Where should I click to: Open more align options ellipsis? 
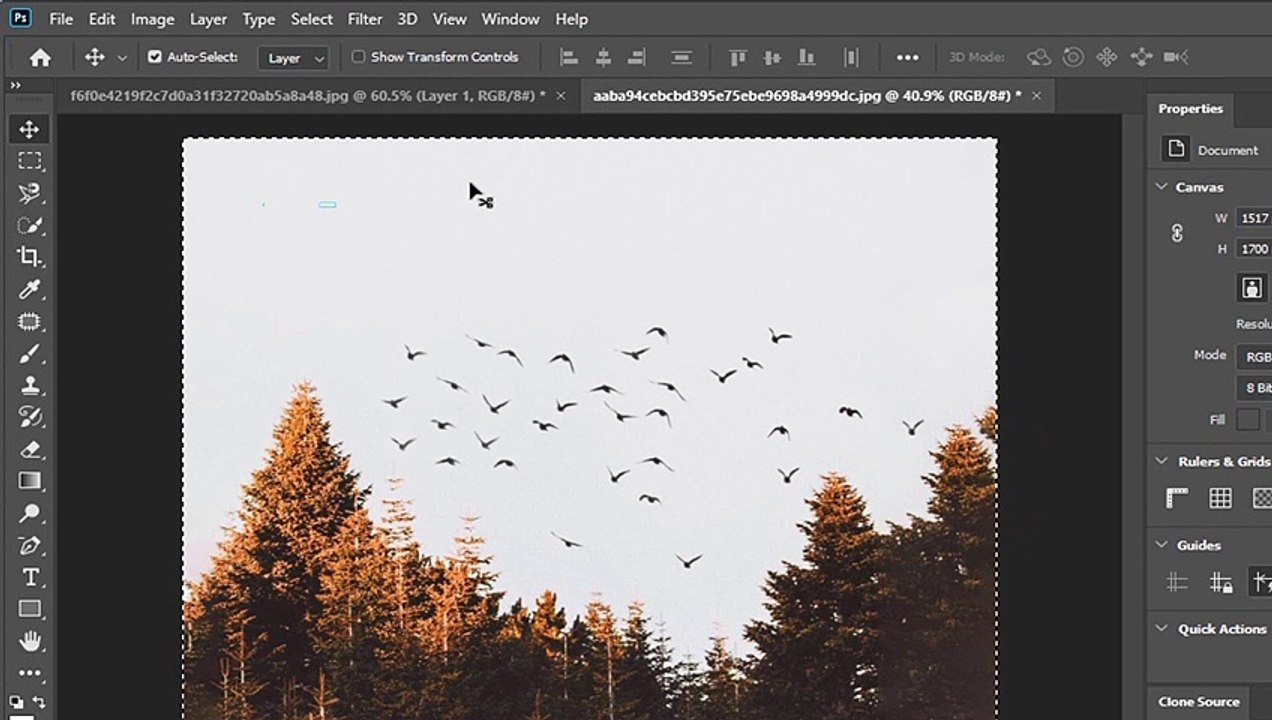pos(907,58)
